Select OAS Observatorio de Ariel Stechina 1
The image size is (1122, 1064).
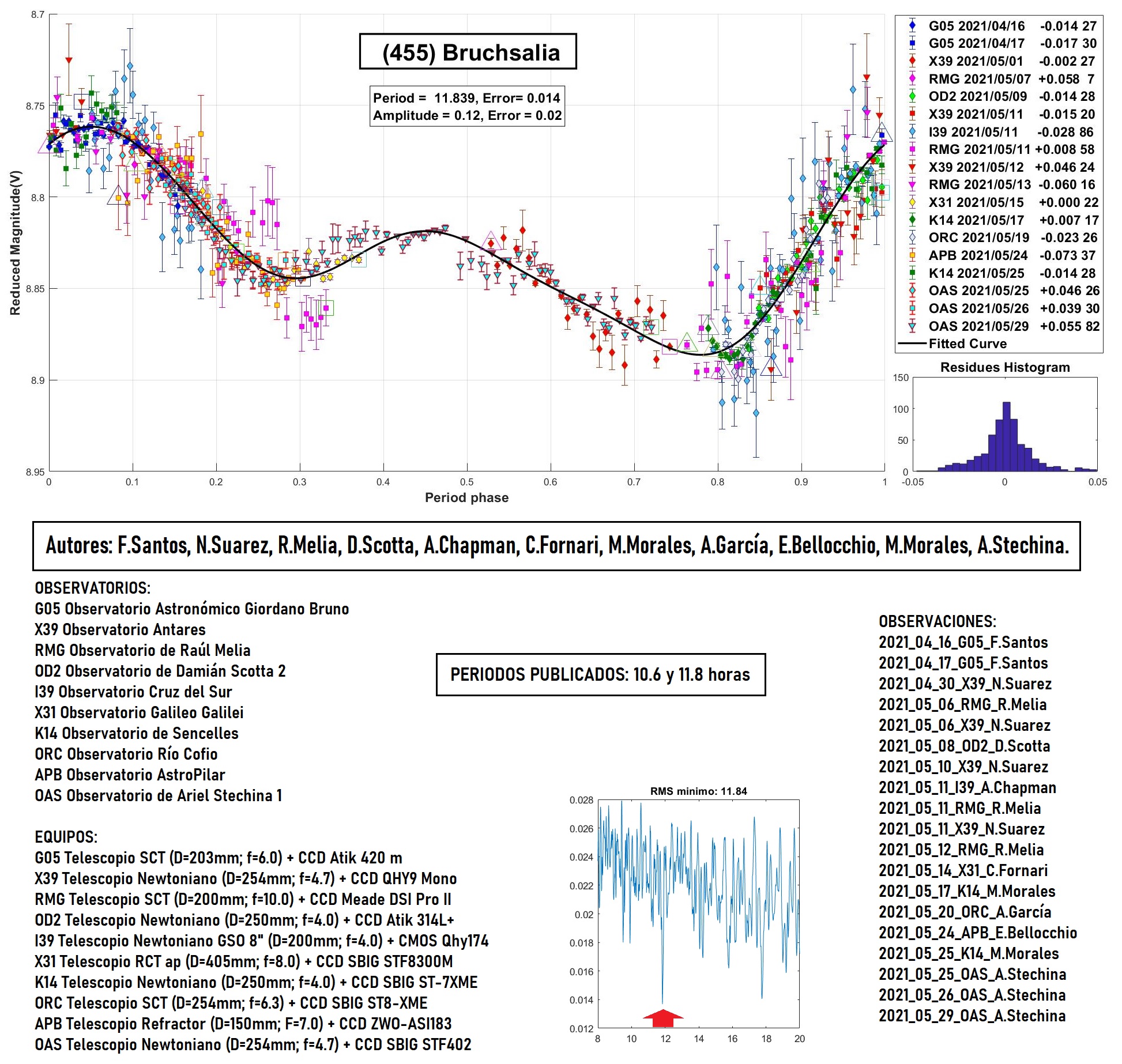[158, 795]
